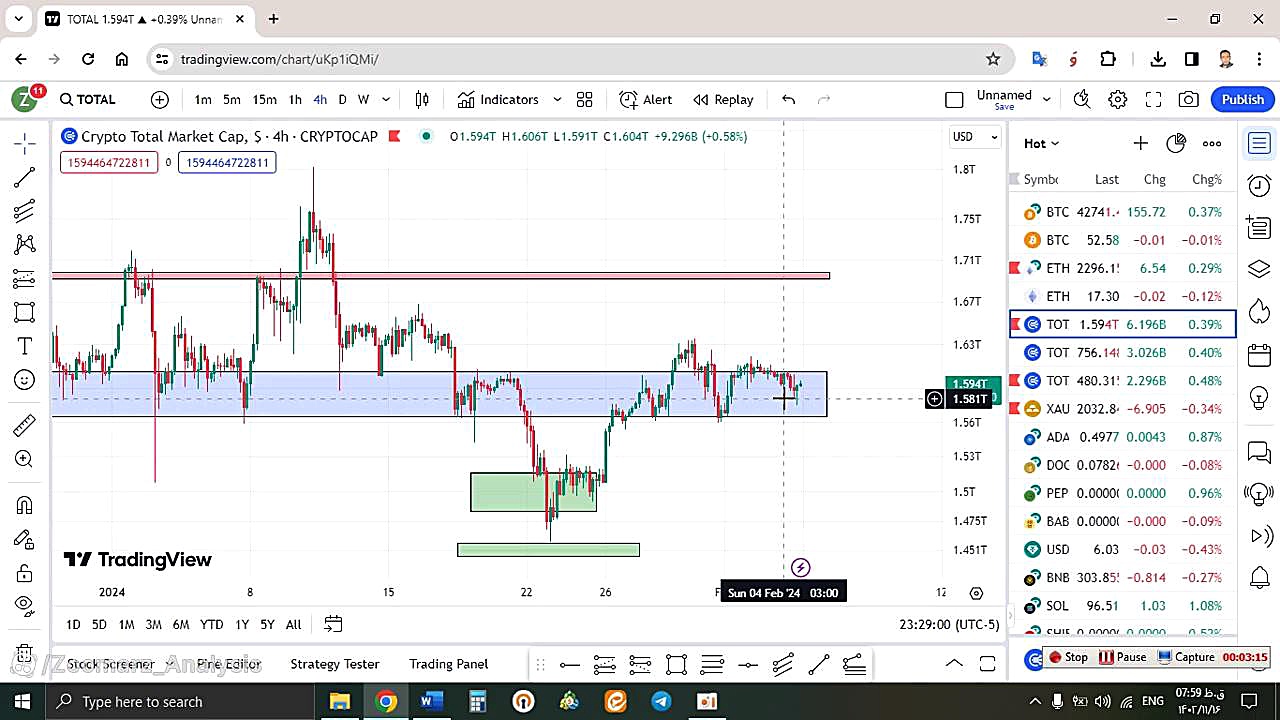Open the Fibonacci/Gann tools in left sidebar
Viewport: 1280px width, 720px height.
(x=25, y=211)
